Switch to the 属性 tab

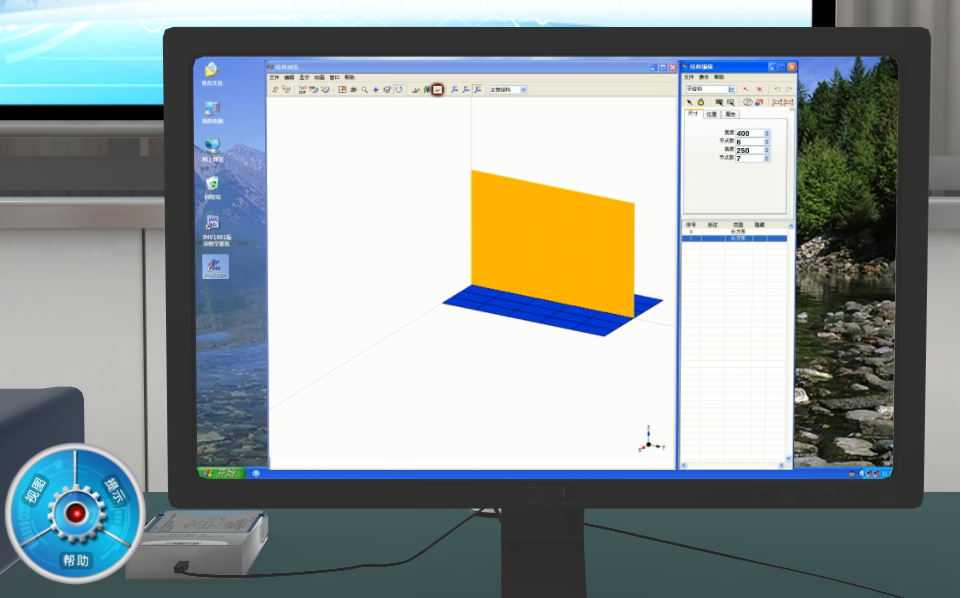point(730,114)
